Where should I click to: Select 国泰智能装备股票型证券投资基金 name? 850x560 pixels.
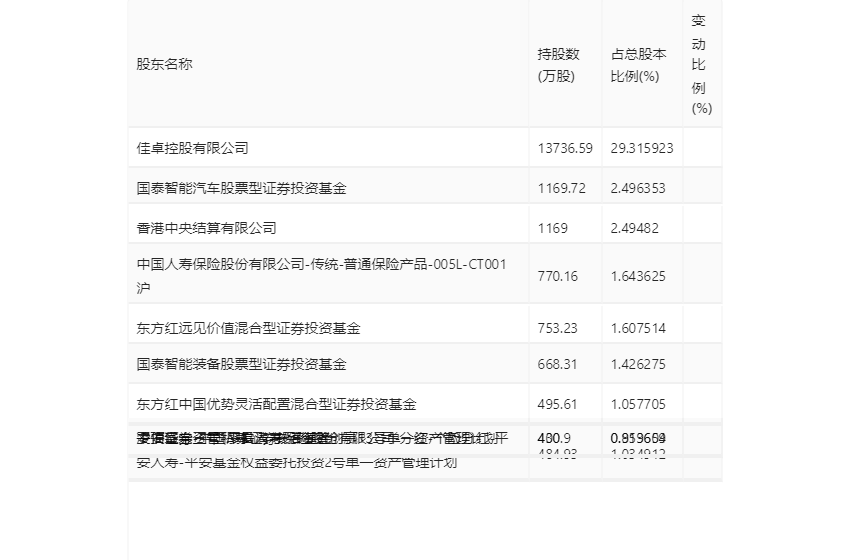[241, 364]
